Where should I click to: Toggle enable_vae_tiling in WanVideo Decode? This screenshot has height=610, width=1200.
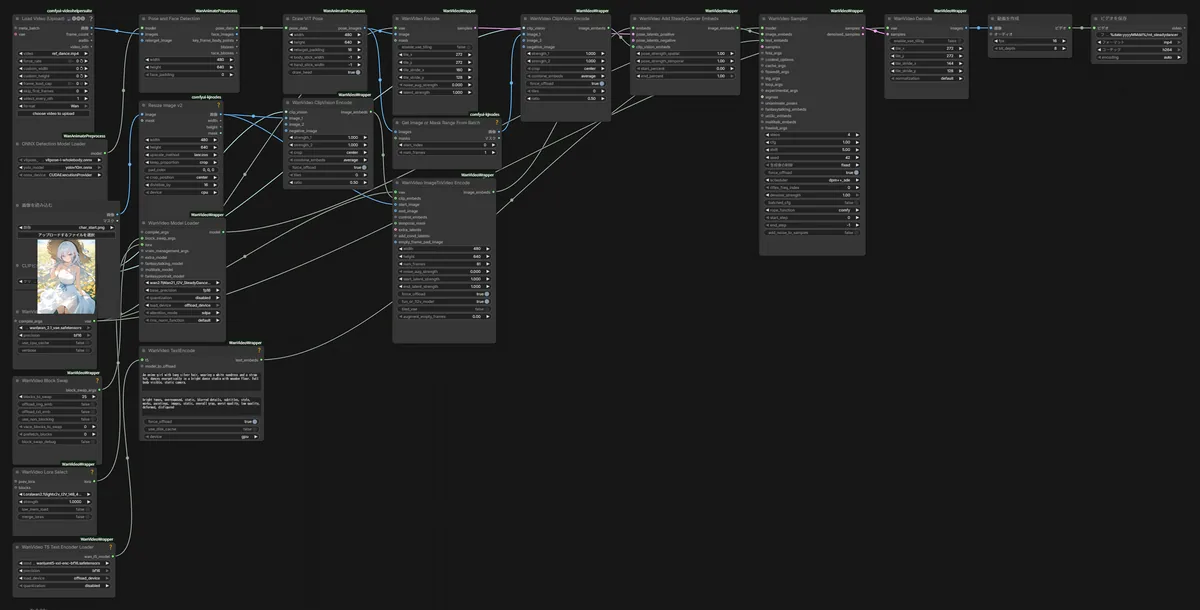click(926, 41)
